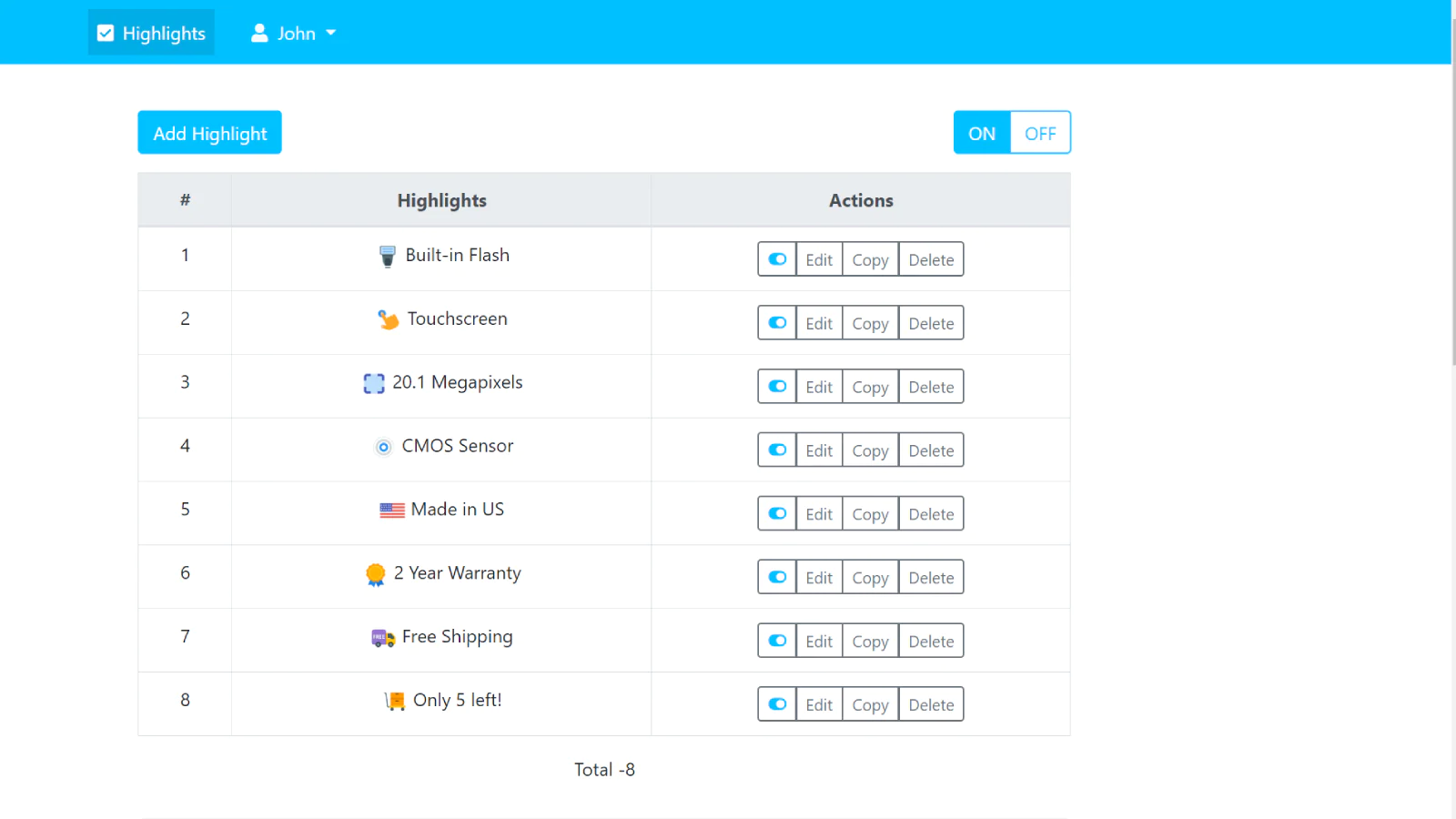Click the Touchscreen hand icon
This screenshot has height=819, width=1456.
(389, 319)
